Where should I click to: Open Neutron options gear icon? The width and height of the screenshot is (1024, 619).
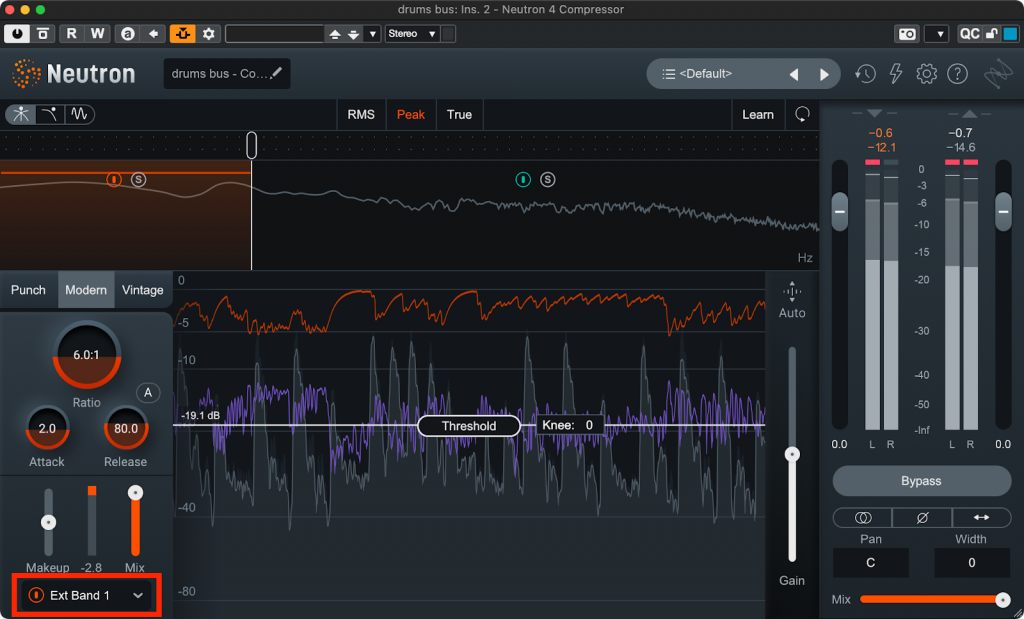(x=927, y=74)
